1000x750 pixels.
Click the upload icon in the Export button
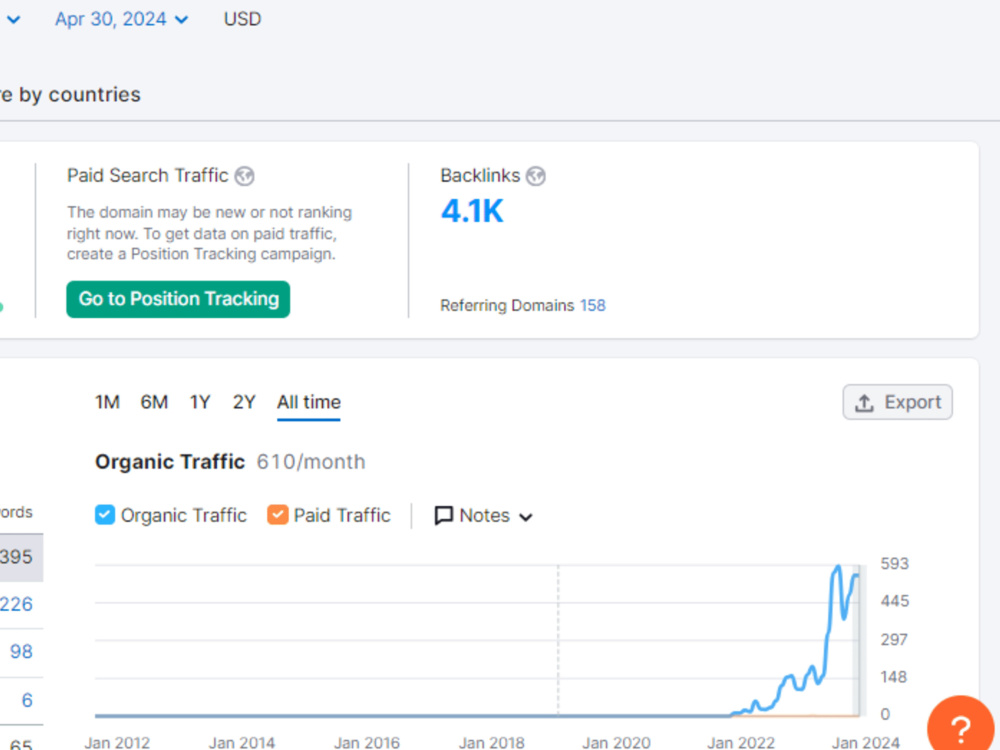tap(864, 403)
